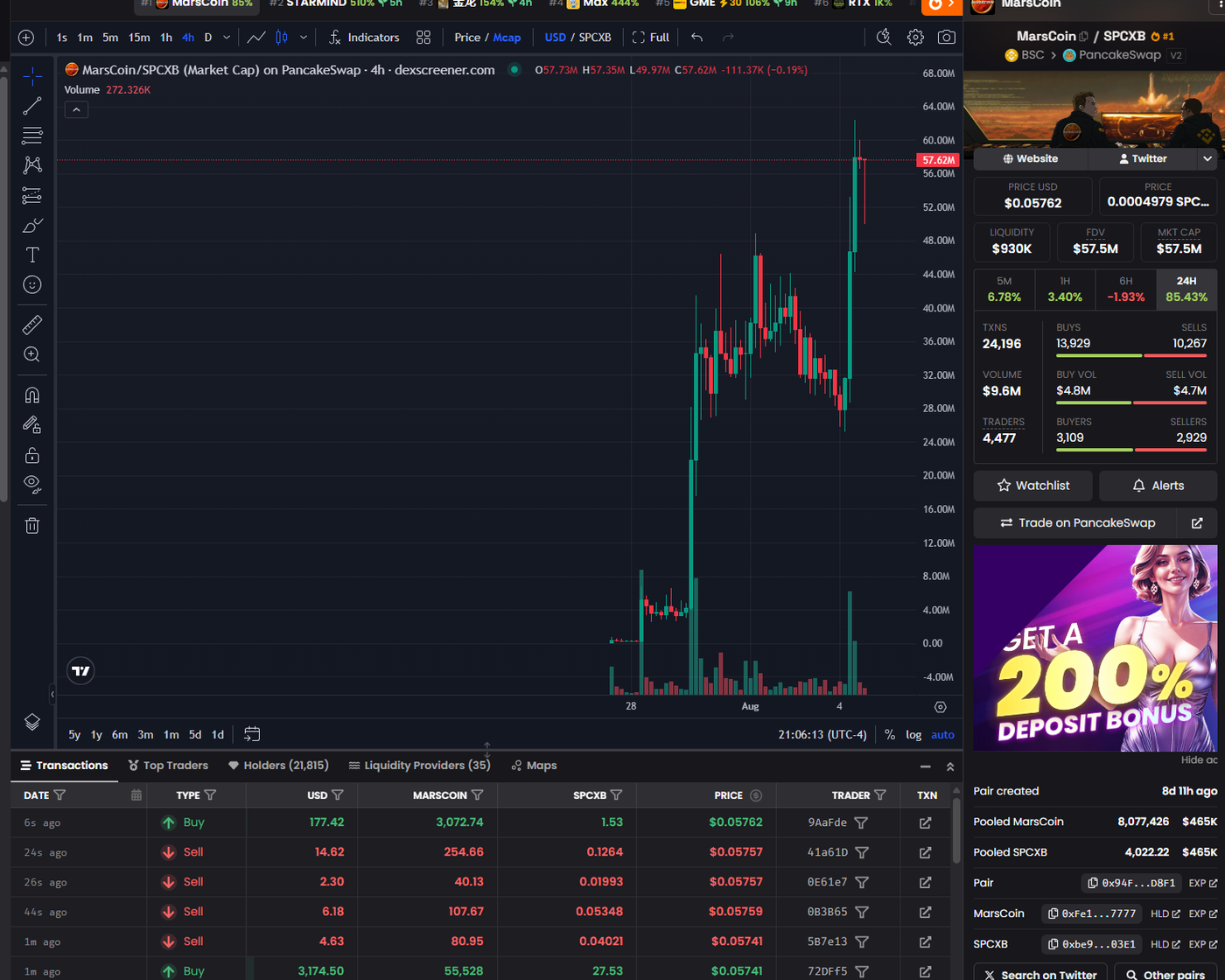Toggle stay in drawing mode
This screenshot has height=980, width=1225.
pos(32,424)
